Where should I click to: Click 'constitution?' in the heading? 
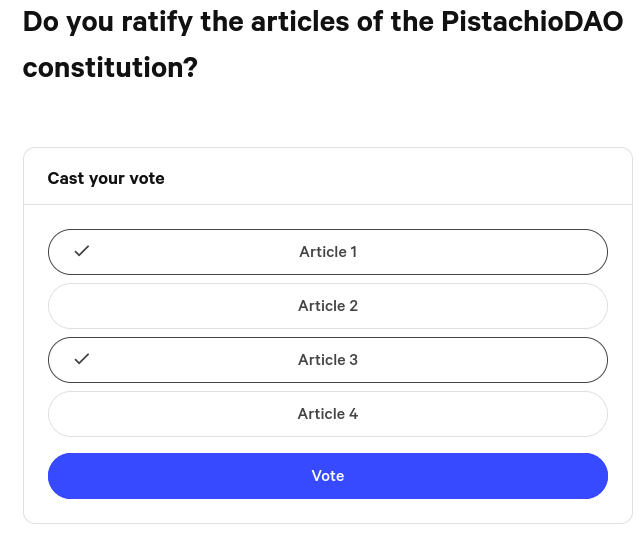(x=110, y=68)
